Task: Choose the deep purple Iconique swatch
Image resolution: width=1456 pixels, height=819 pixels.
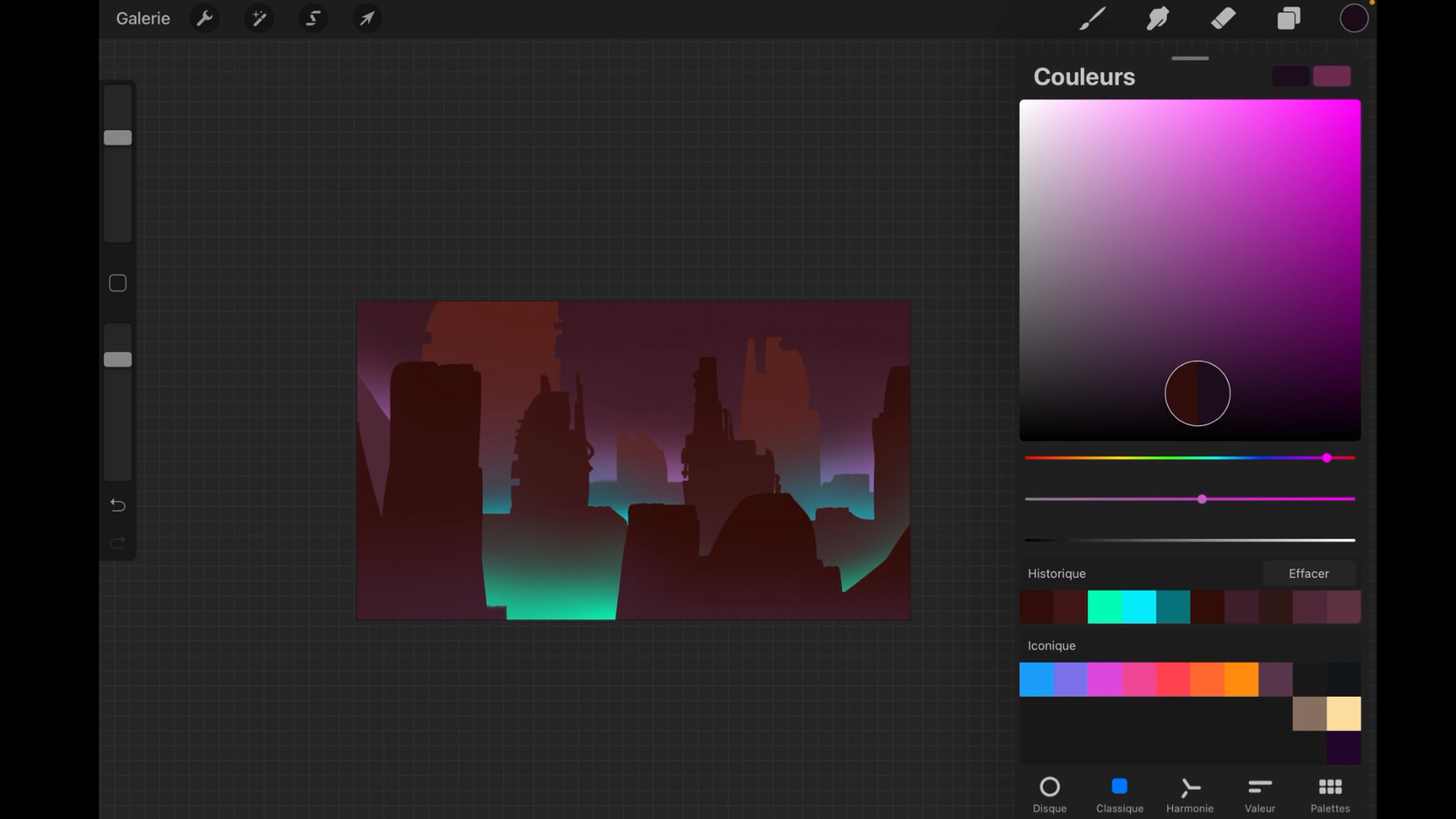Action: pyautogui.click(x=1344, y=748)
